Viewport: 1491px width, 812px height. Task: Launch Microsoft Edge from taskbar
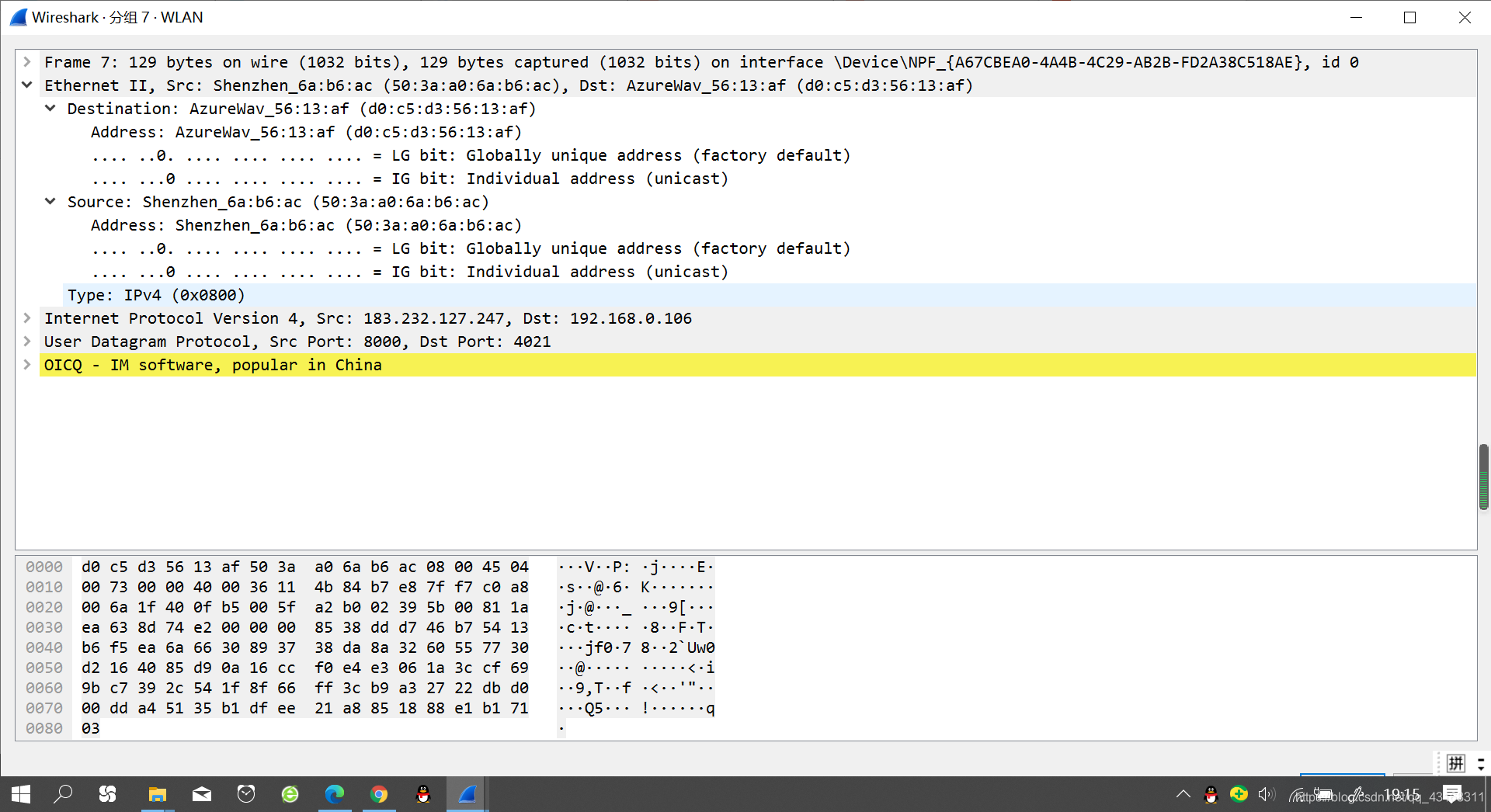pyautogui.click(x=335, y=794)
